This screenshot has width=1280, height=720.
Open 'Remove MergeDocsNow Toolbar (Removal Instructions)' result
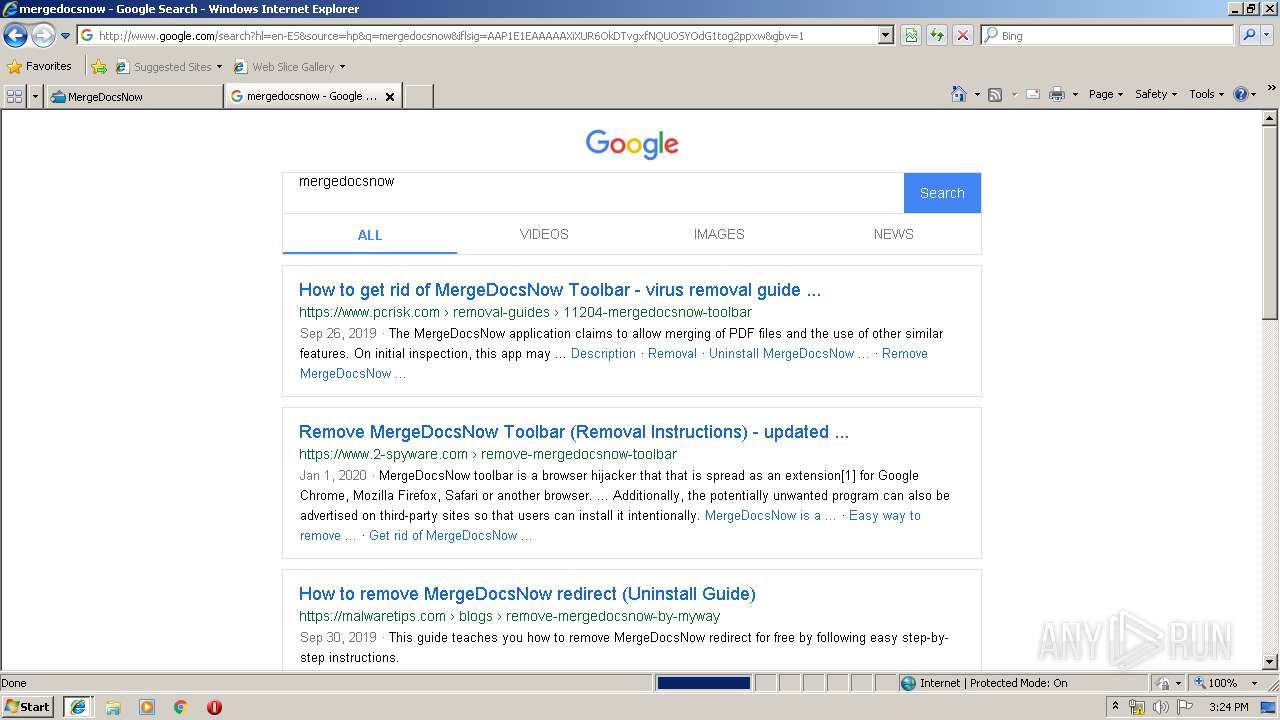pyautogui.click(x=574, y=432)
